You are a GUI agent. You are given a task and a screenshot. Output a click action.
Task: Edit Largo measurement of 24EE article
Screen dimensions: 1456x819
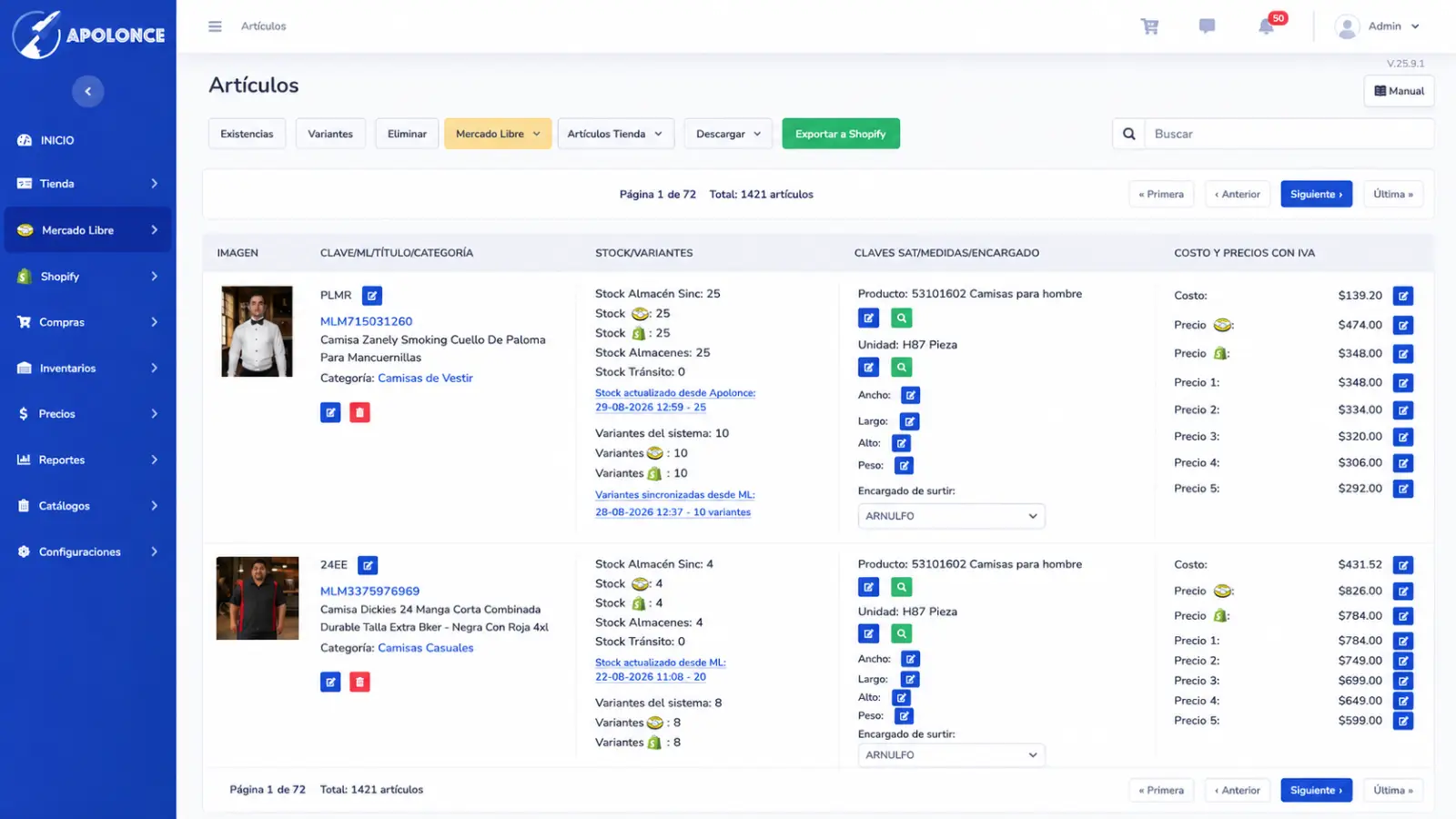coord(910,679)
